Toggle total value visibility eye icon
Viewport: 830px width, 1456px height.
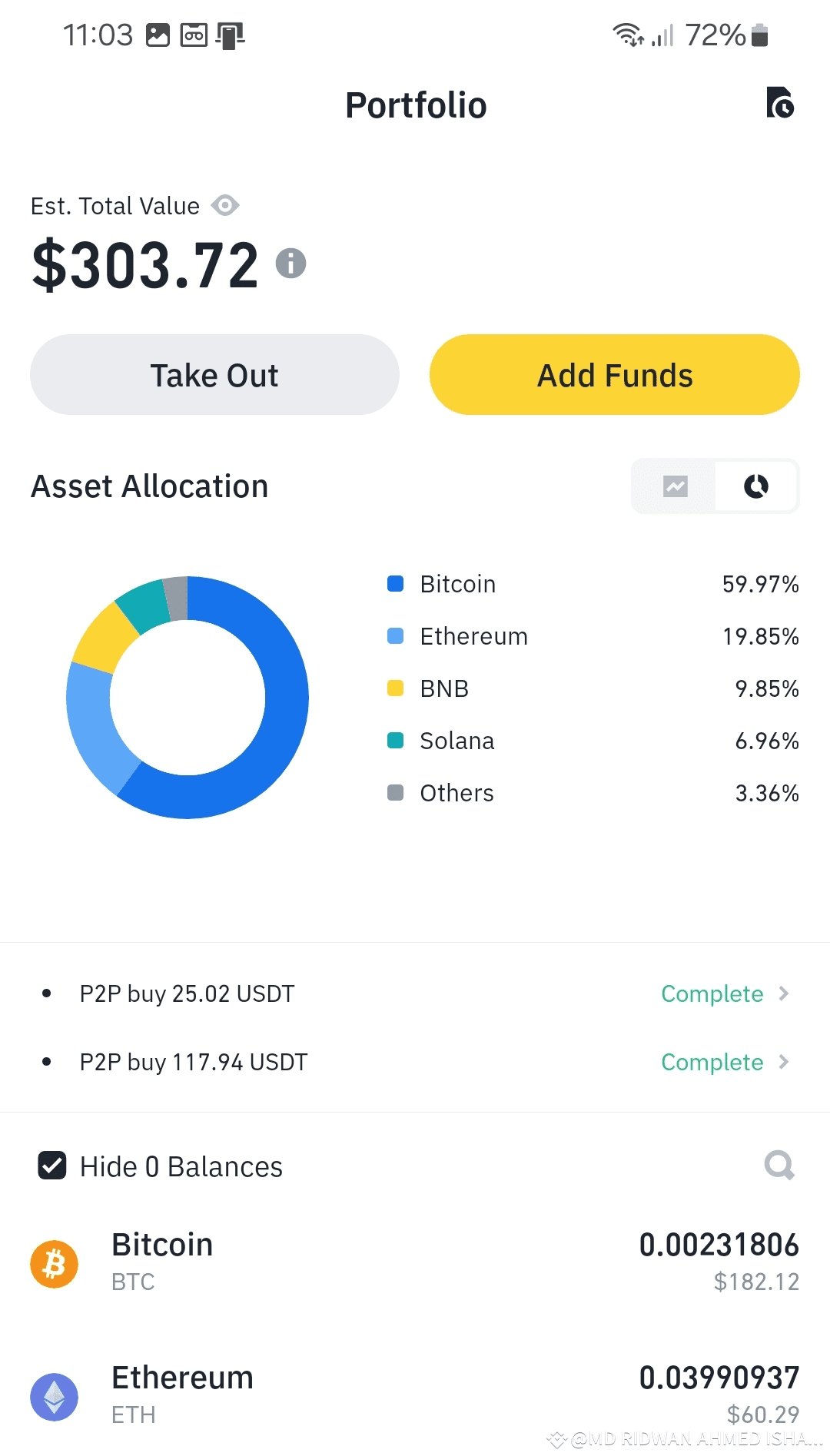click(225, 206)
